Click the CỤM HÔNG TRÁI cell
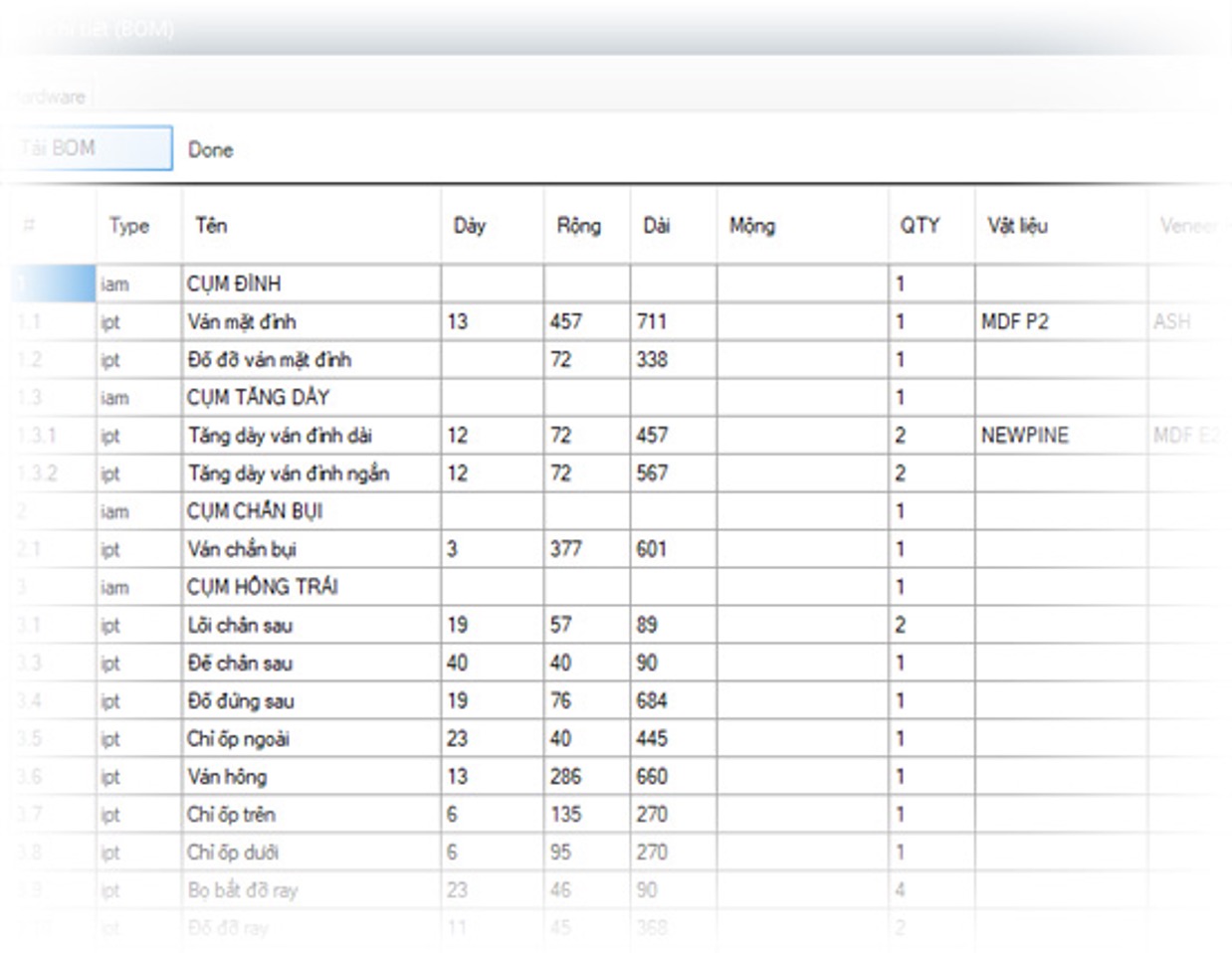 tap(311, 586)
